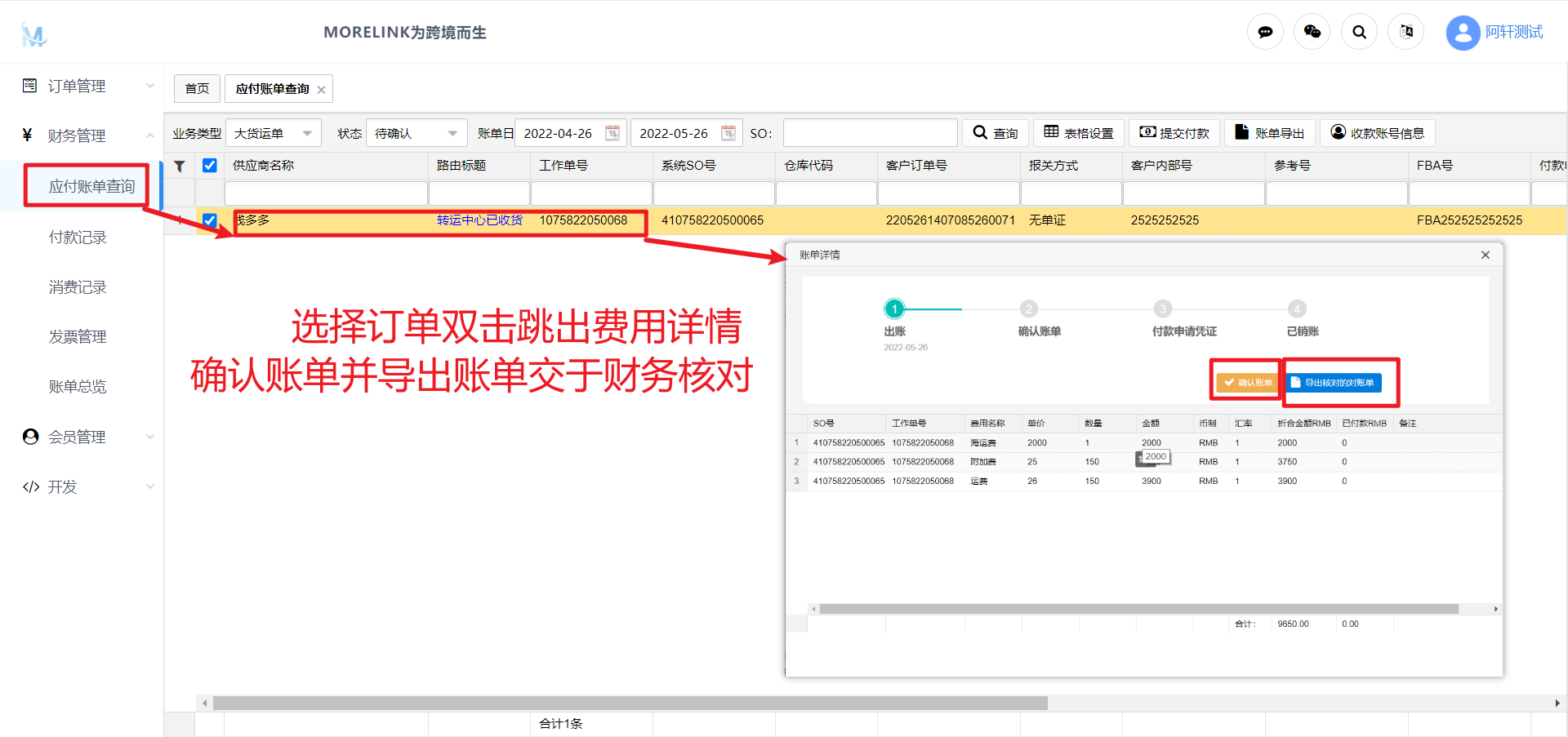Click the table filter funnel icon
Viewport: 1568px width, 737px height.
click(180, 166)
